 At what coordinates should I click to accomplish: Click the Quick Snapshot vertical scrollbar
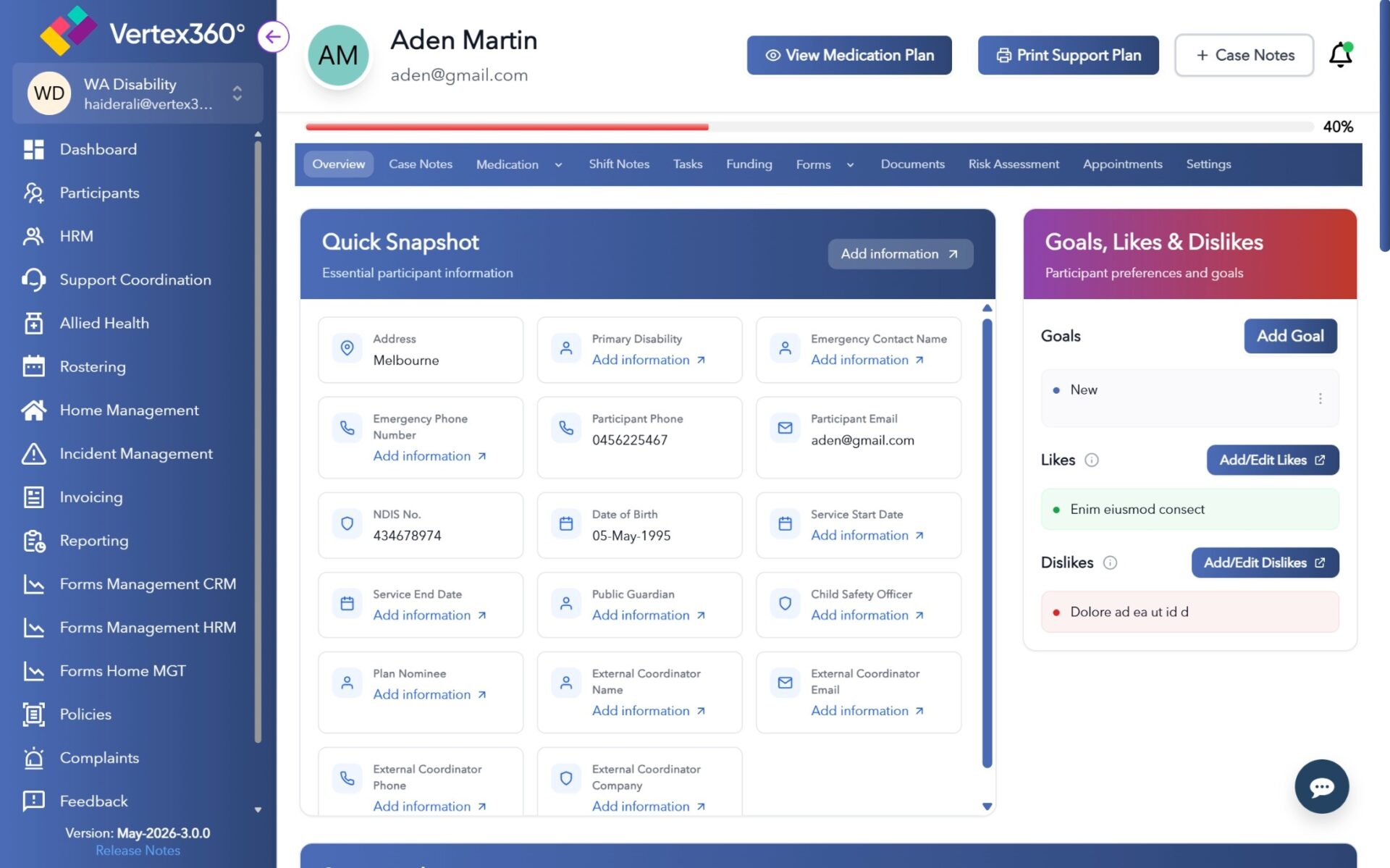point(987,543)
